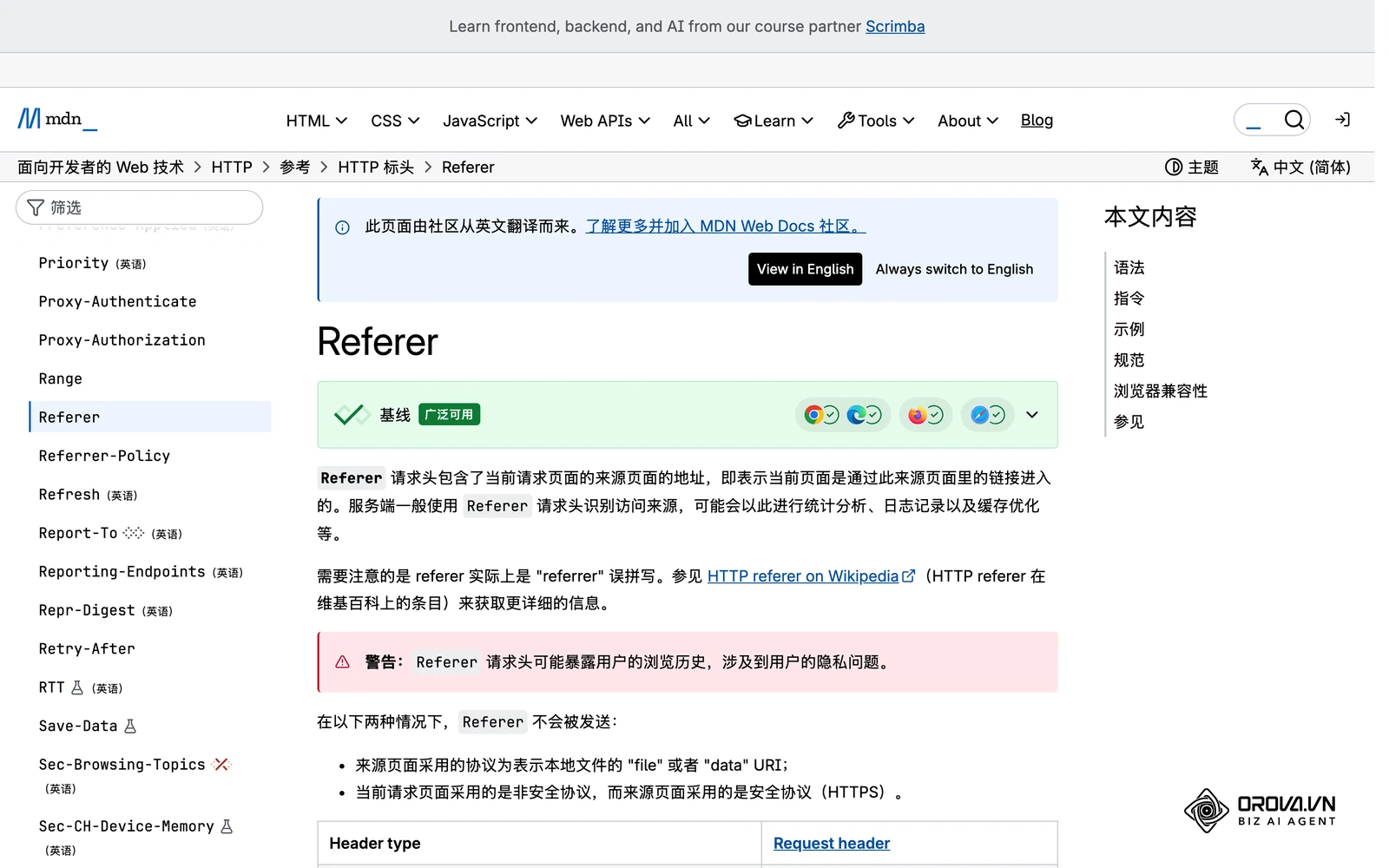1389x868 pixels.
Task: Open language switcher 中文 (简体)
Action: click(x=1300, y=167)
